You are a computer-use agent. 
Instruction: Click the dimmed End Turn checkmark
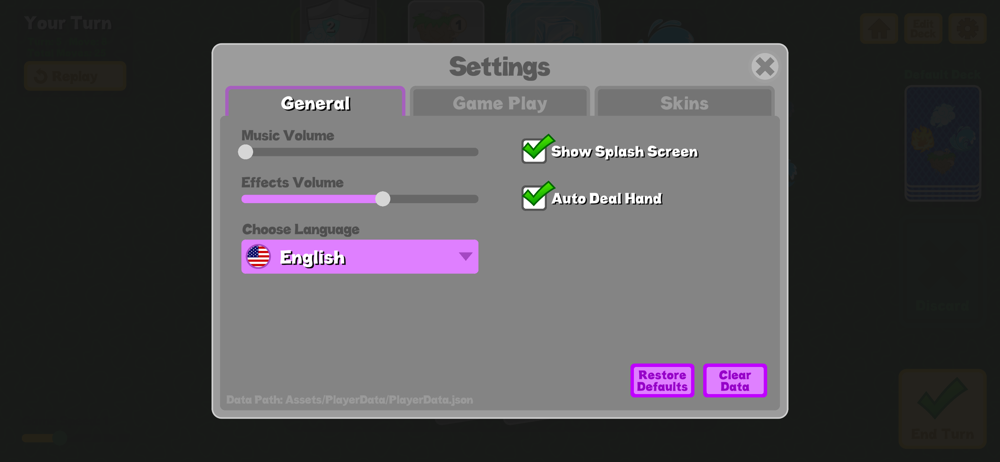pos(942,397)
